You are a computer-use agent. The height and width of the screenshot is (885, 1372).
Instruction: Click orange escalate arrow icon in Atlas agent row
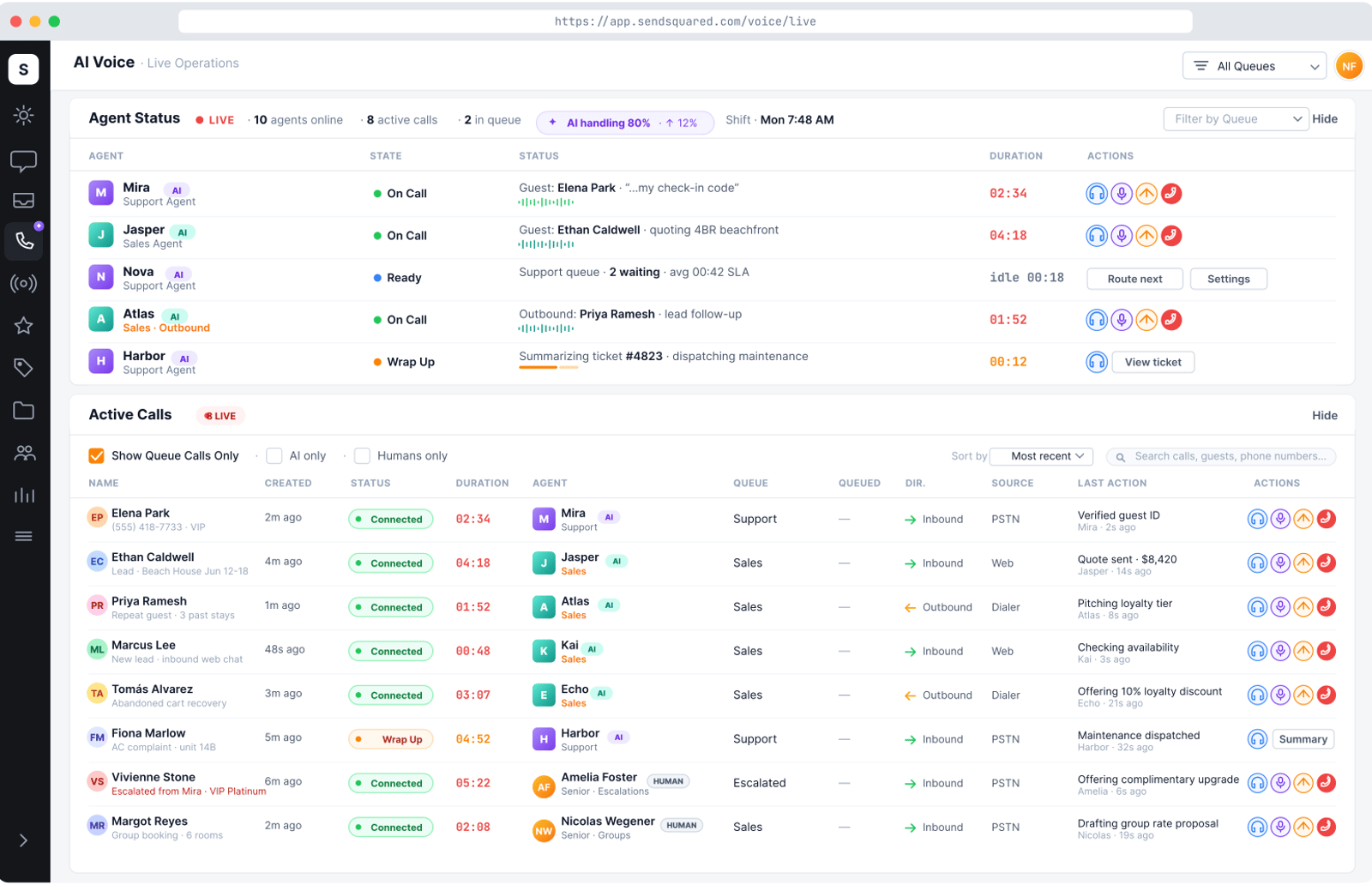tap(1146, 320)
